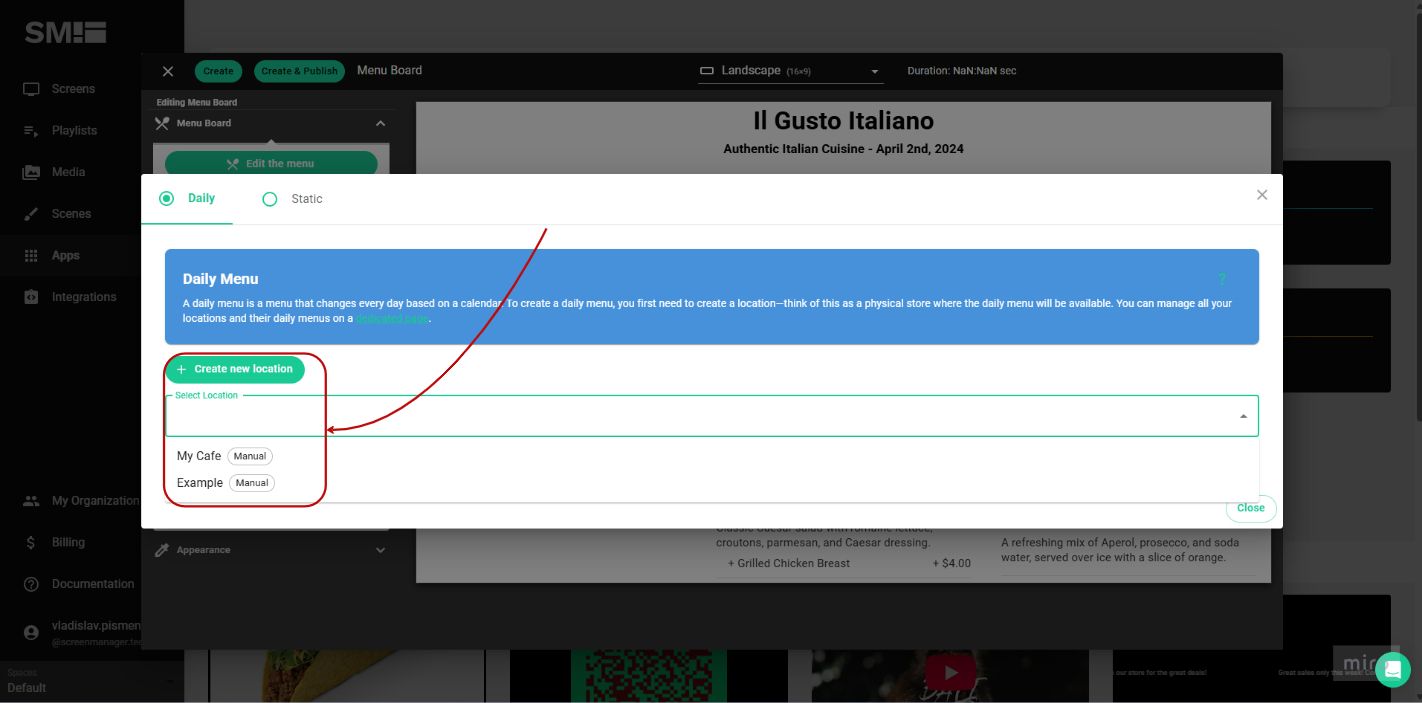Select the Daily radio option

[x=167, y=199]
